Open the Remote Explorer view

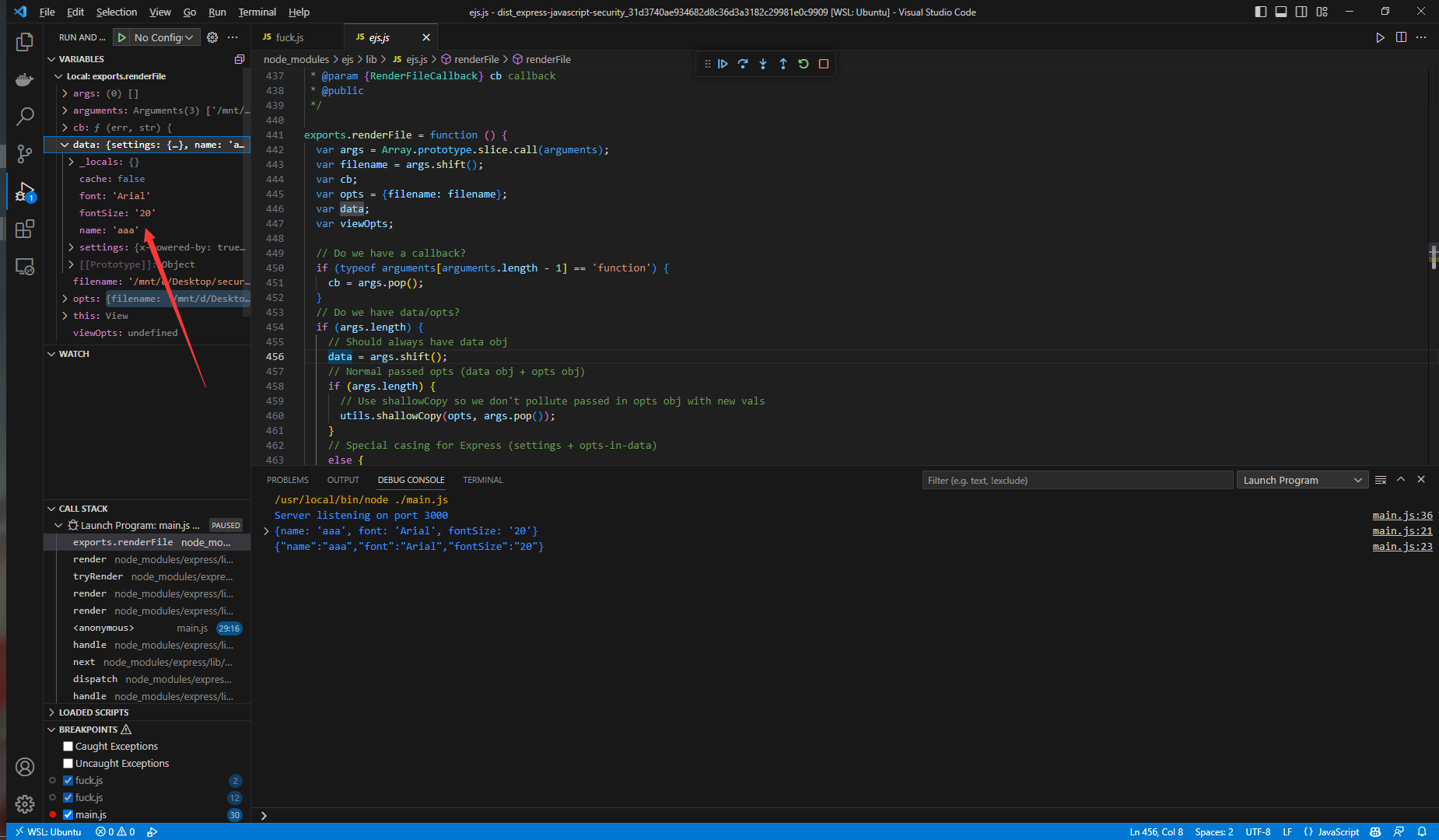click(25, 267)
